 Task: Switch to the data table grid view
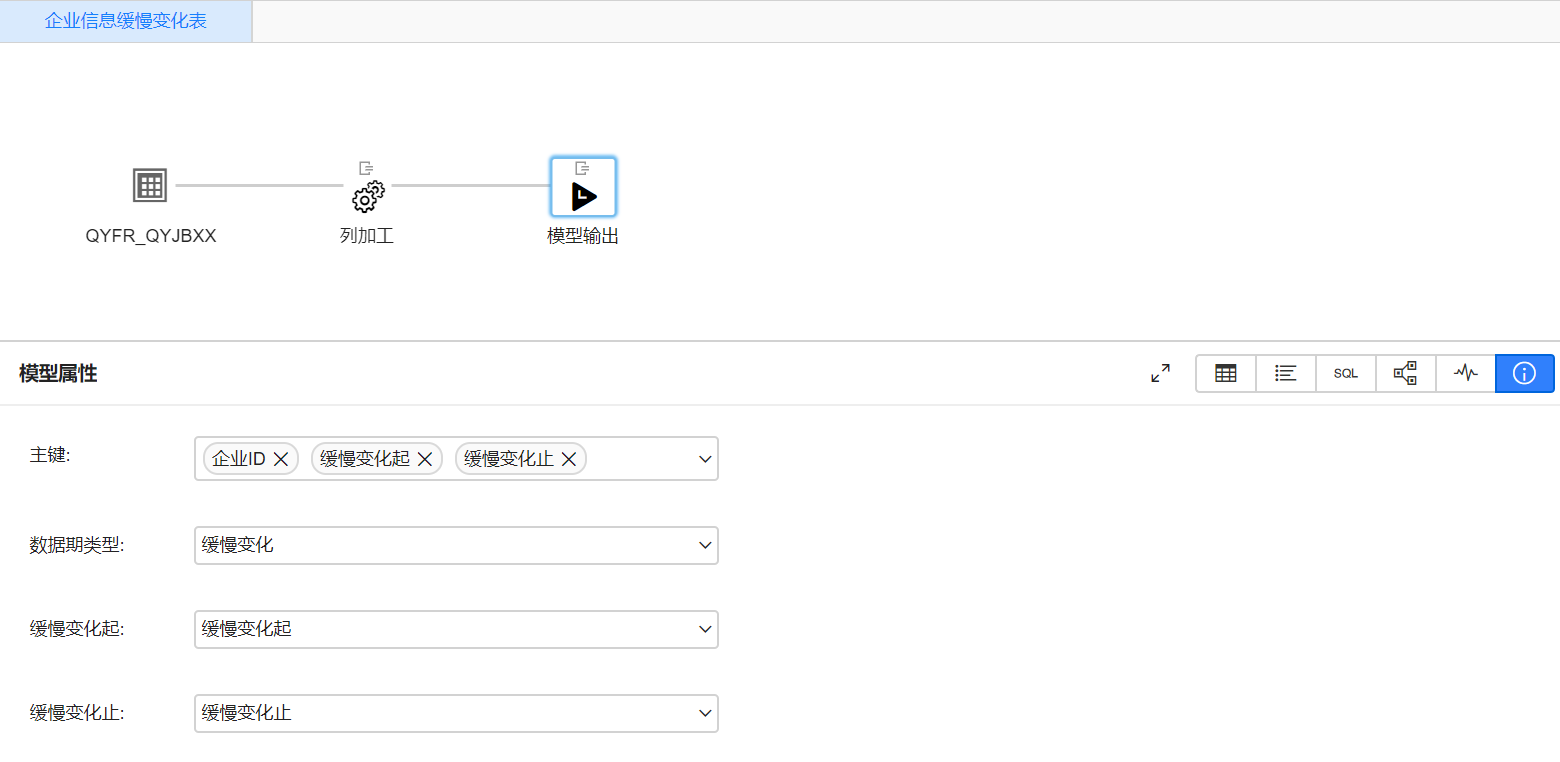1225,373
